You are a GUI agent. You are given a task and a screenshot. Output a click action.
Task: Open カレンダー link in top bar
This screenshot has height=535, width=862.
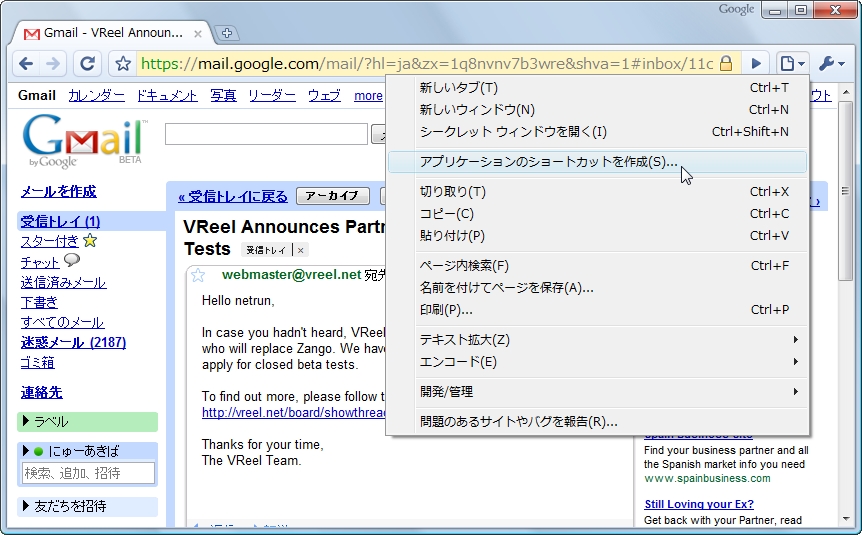[96, 96]
